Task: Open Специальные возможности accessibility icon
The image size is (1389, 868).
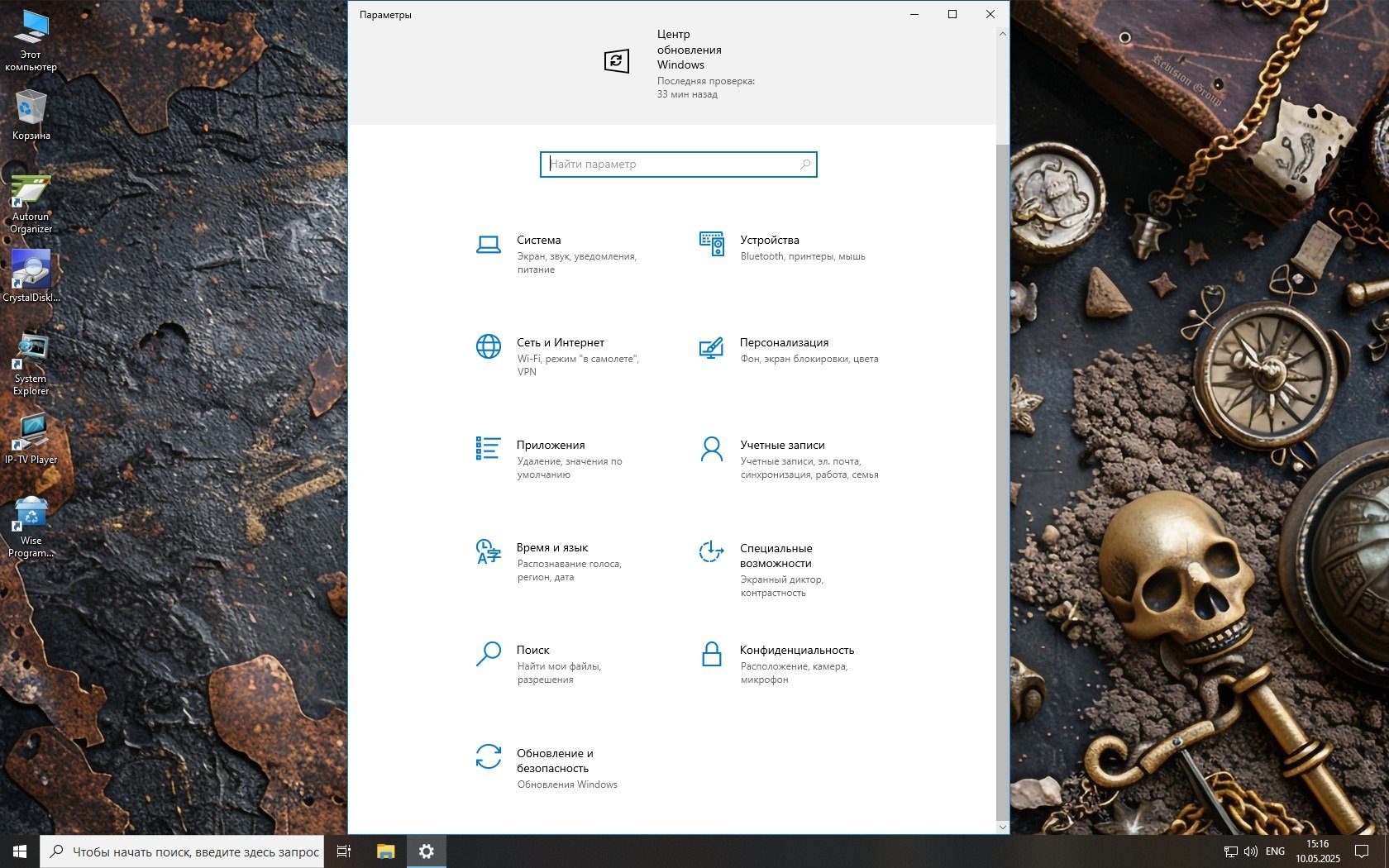Action: click(711, 551)
